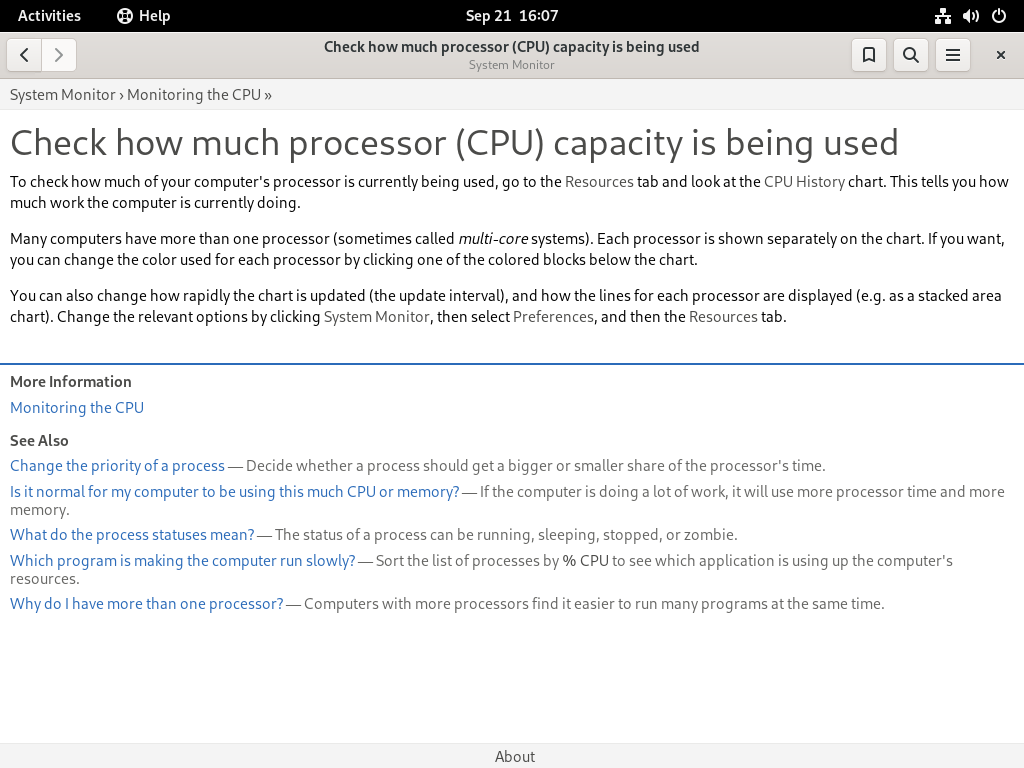Open the hamburger menu icon

coord(953,55)
